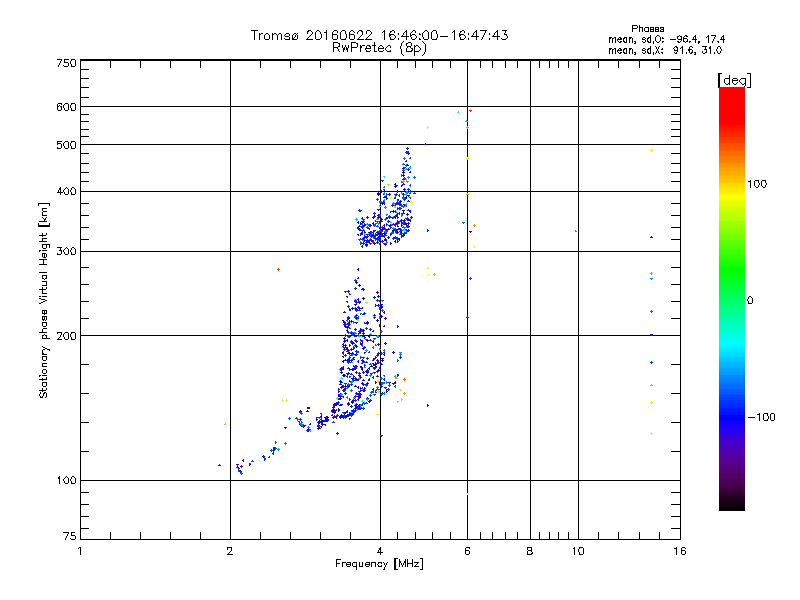Click the colorbar tick label "0"

pos(750,301)
